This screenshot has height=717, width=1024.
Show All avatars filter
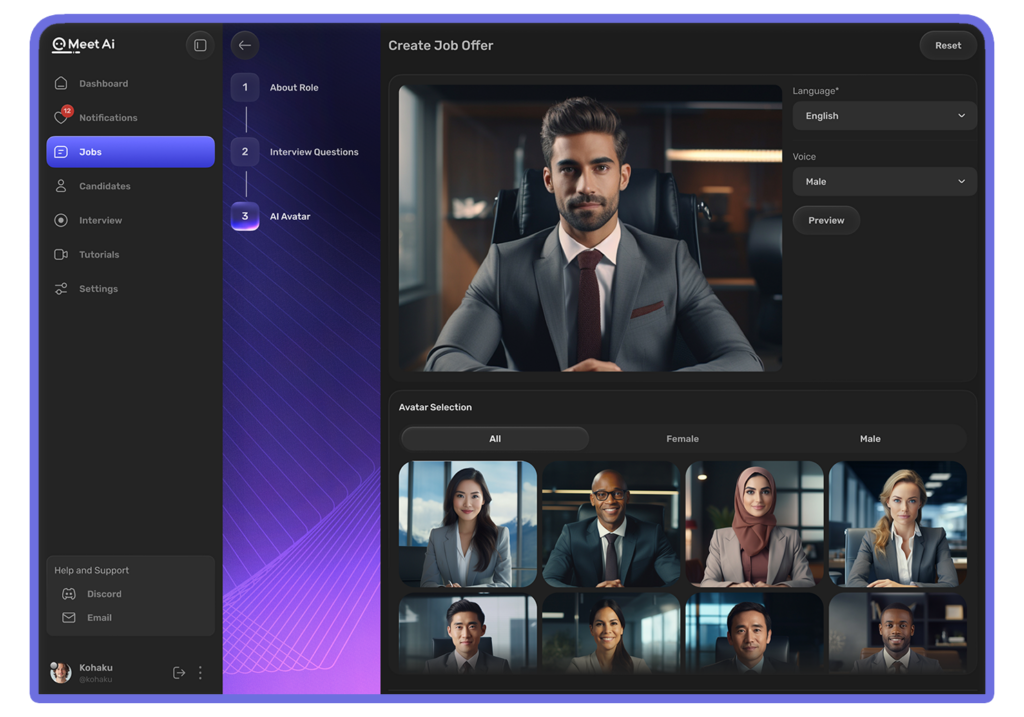(495, 439)
